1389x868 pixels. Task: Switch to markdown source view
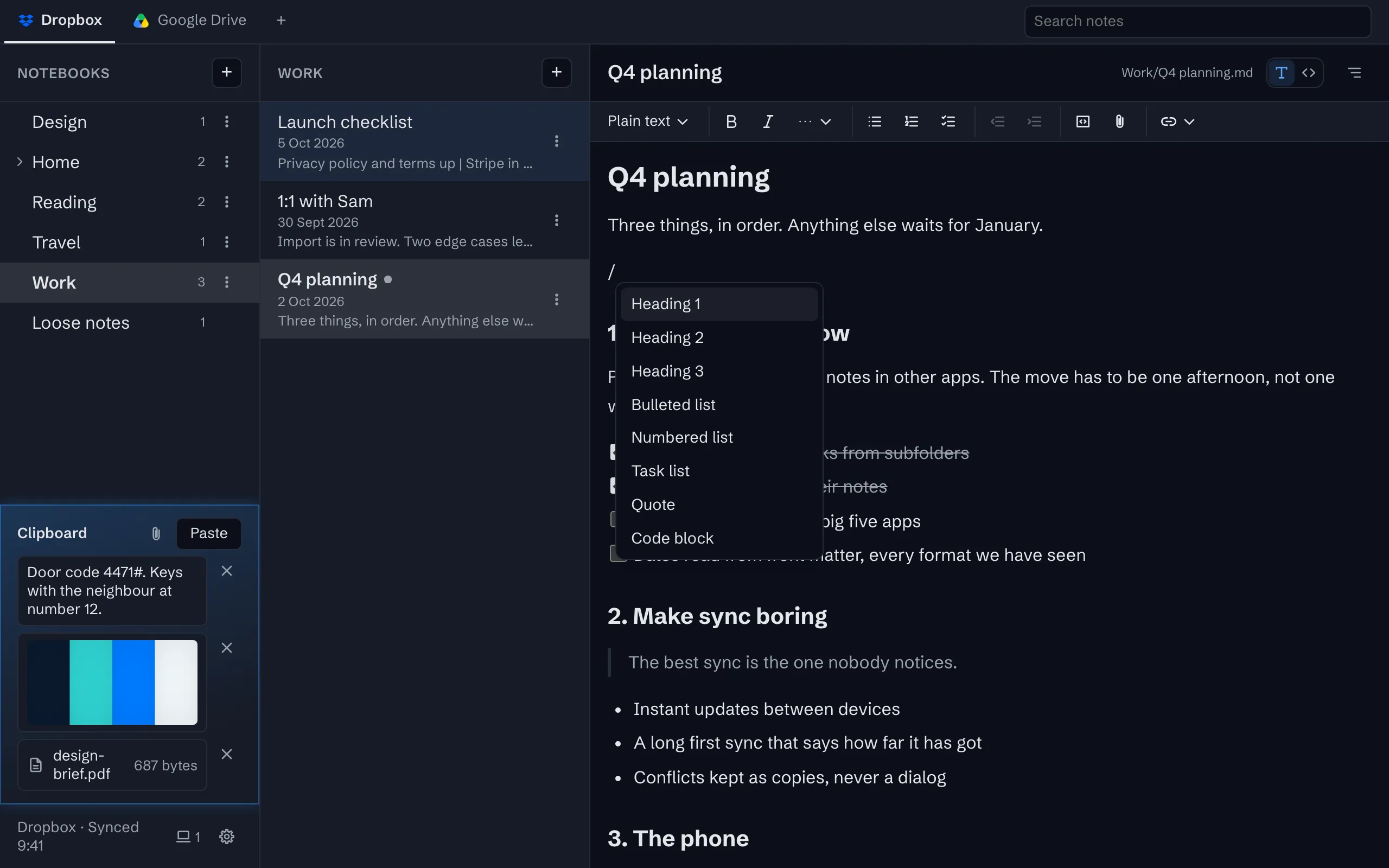point(1309,73)
